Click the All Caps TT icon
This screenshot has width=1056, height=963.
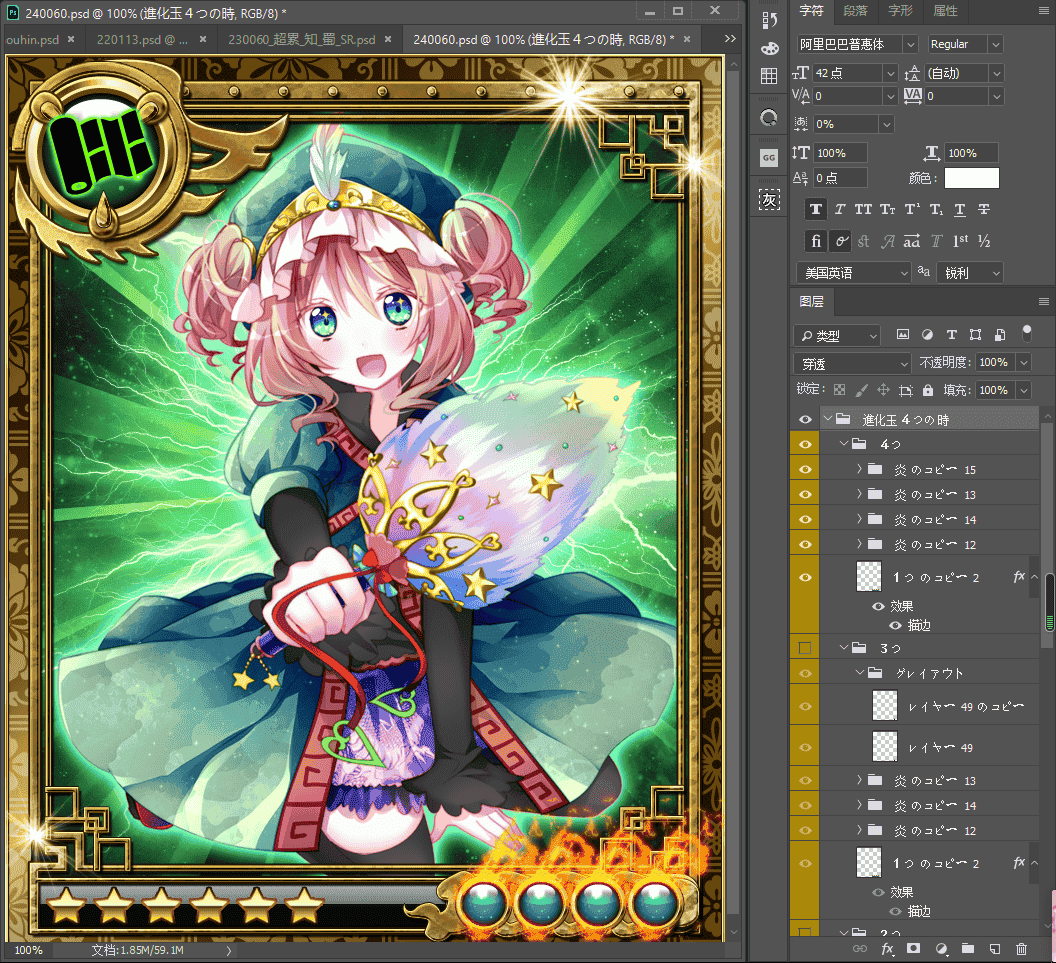click(x=863, y=209)
